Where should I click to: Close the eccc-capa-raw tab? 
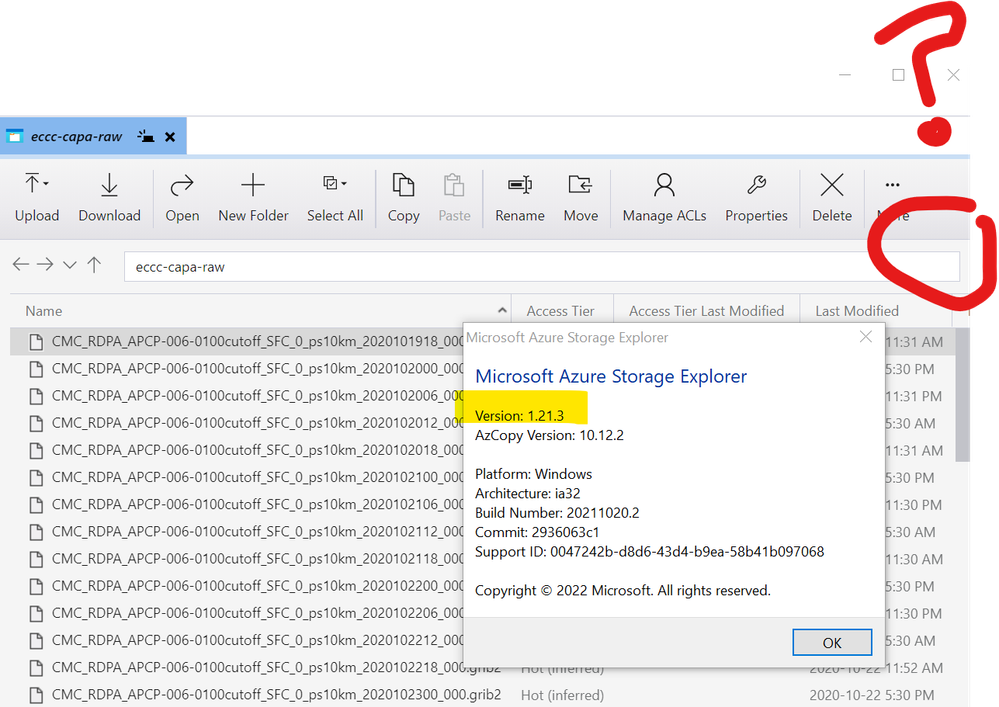(170, 137)
